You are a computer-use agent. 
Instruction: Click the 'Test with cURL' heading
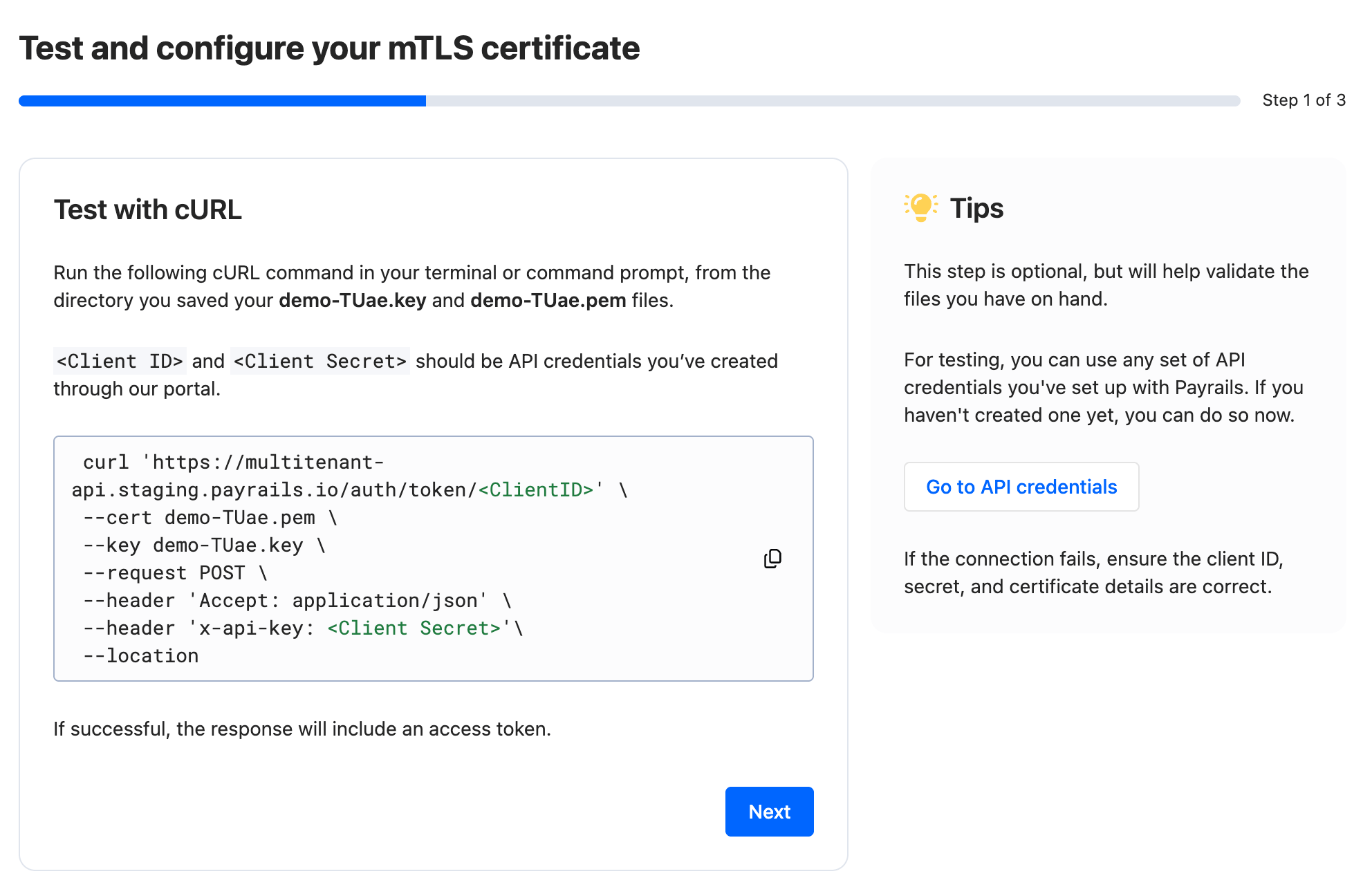[x=148, y=209]
